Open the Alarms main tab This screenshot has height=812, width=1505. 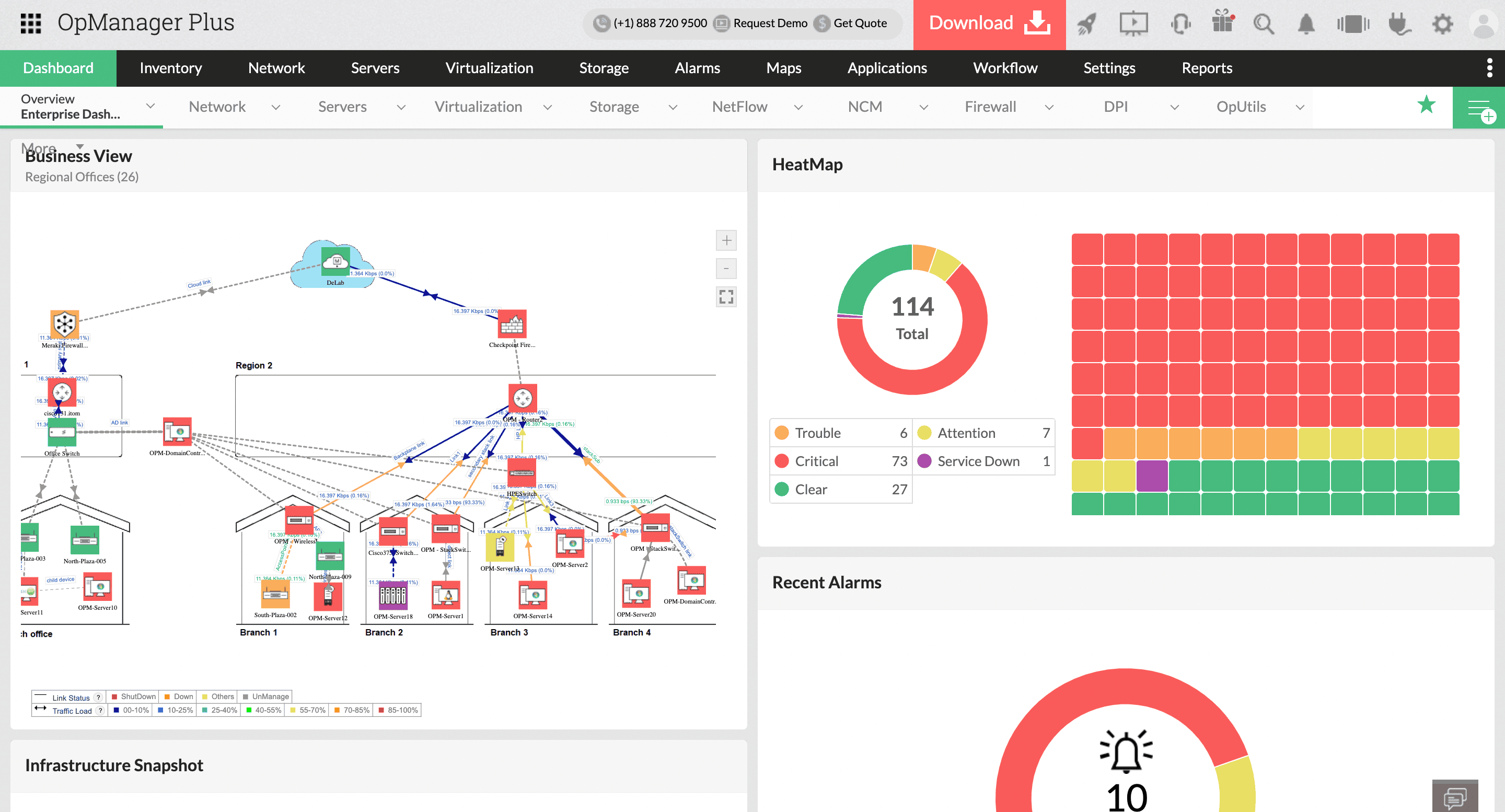tap(697, 68)
